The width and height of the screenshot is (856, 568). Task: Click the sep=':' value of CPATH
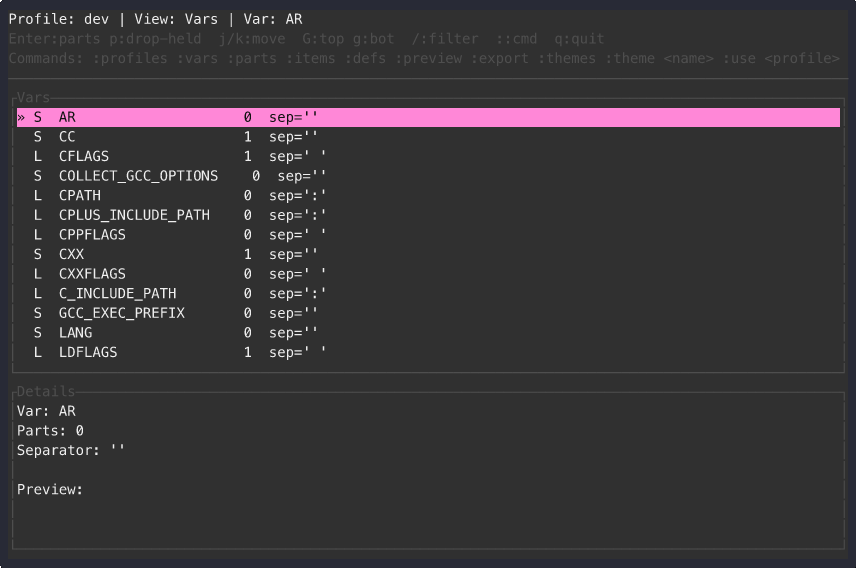click(298, 196)
